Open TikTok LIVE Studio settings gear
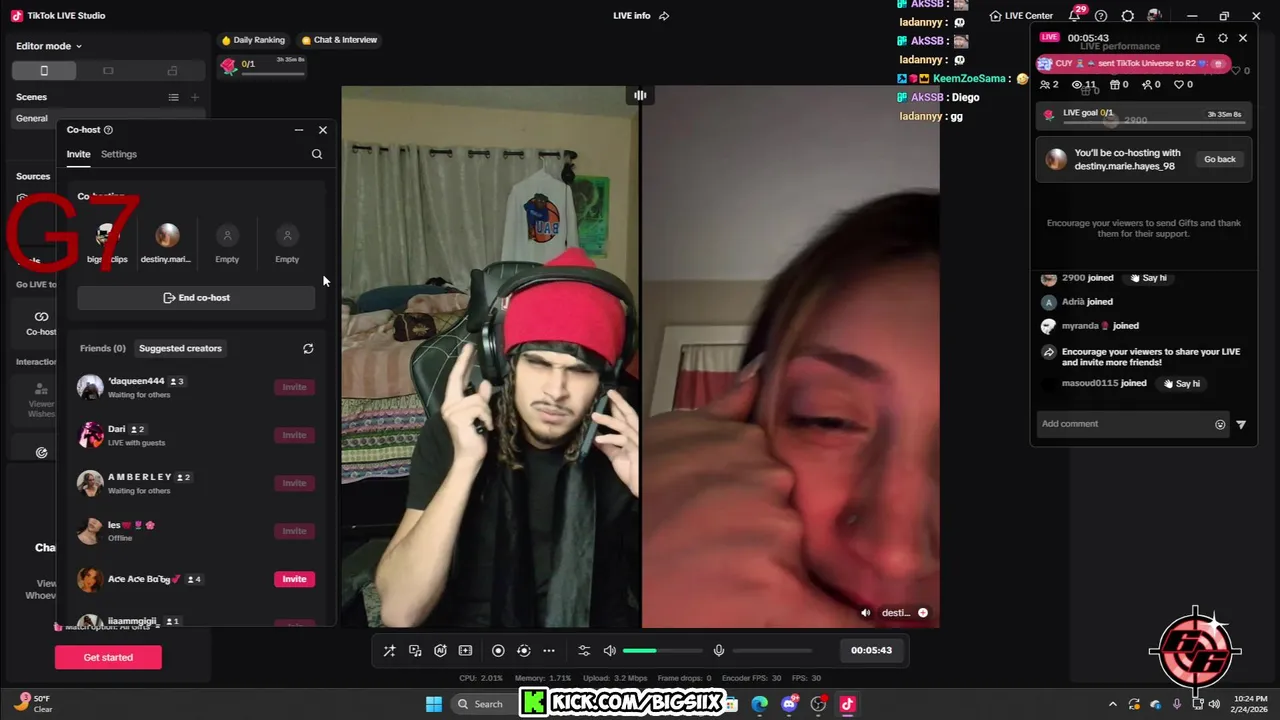 point(1127,16)
